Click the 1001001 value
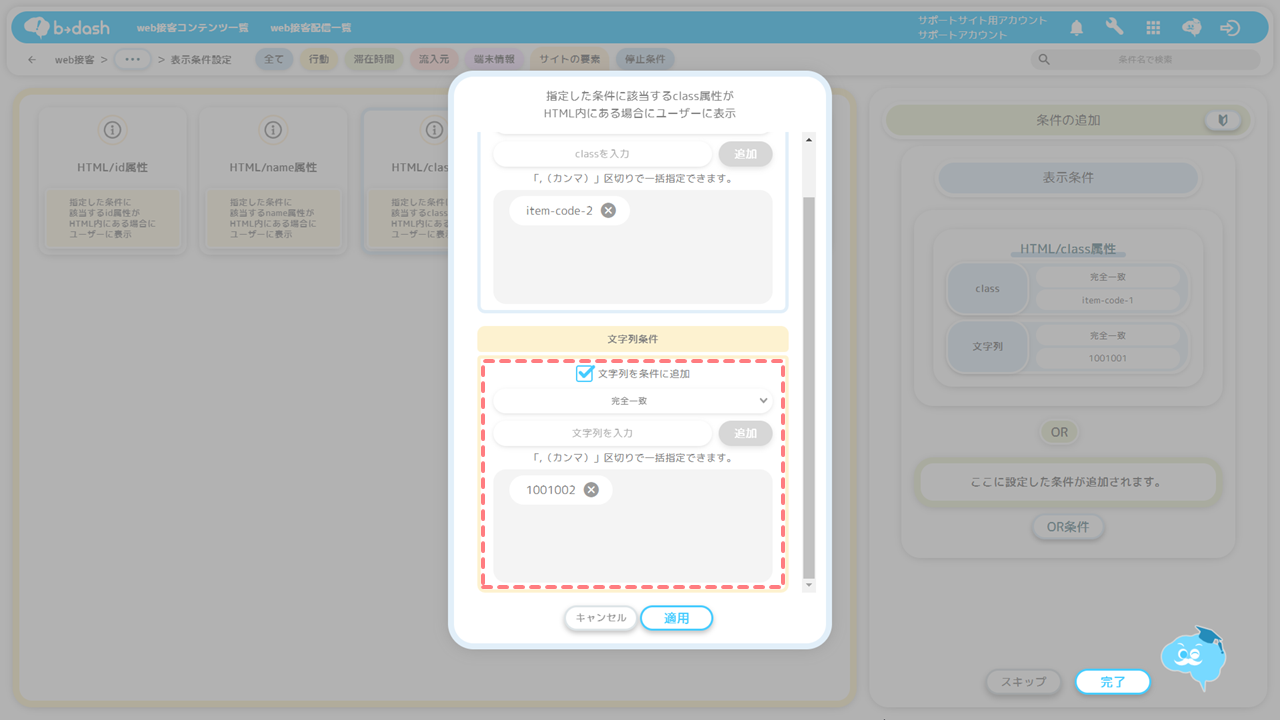 (x=1107, y=358)
